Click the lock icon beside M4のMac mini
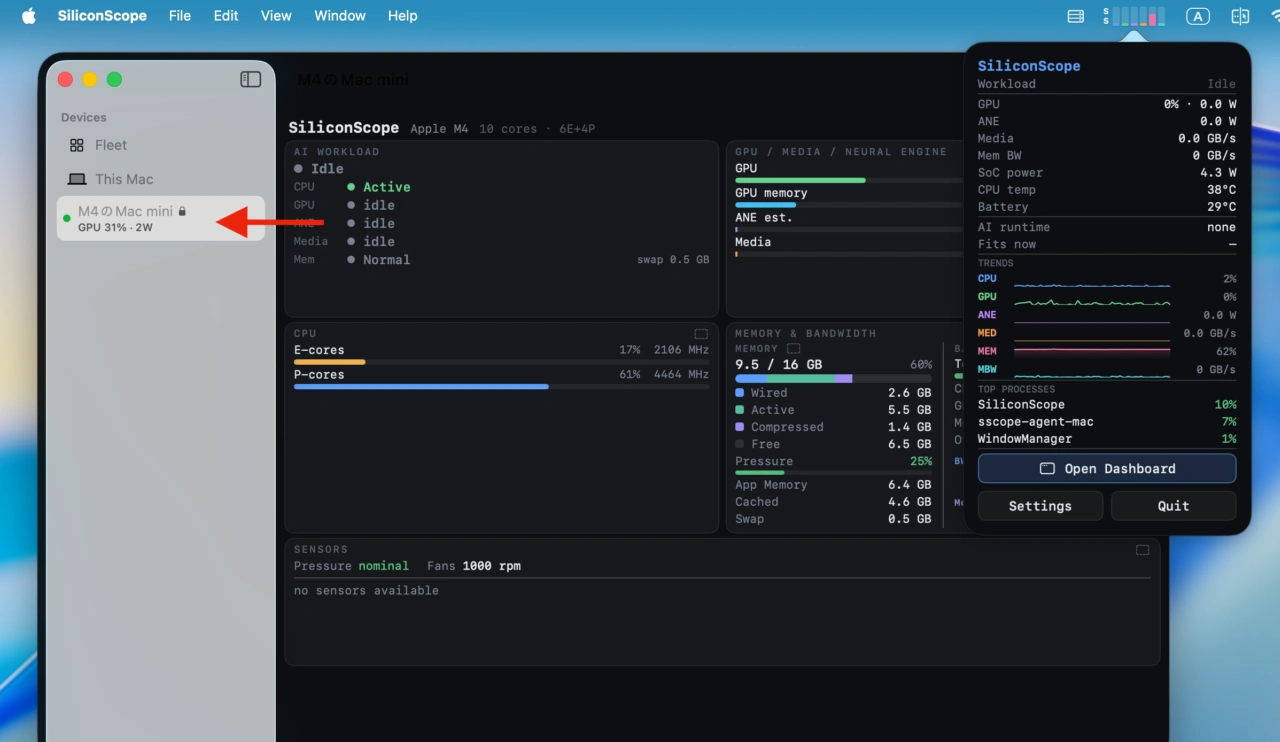This screenshot has width=1280, height=742. pyautogui.click(x=182, y=211)
